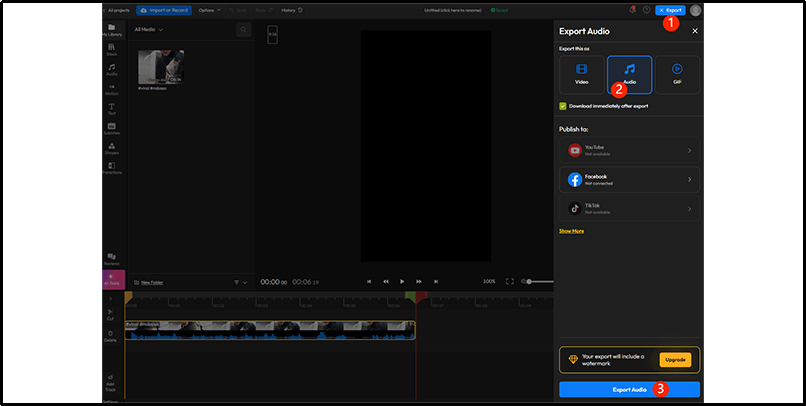Select GIF as export type
The image size is (806, 406).
[677, 75]
